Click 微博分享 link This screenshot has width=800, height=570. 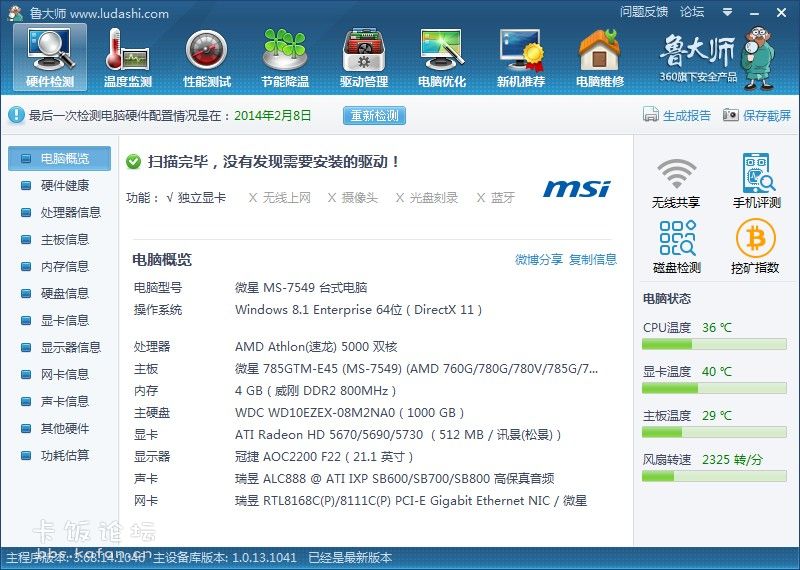(539, 260)
